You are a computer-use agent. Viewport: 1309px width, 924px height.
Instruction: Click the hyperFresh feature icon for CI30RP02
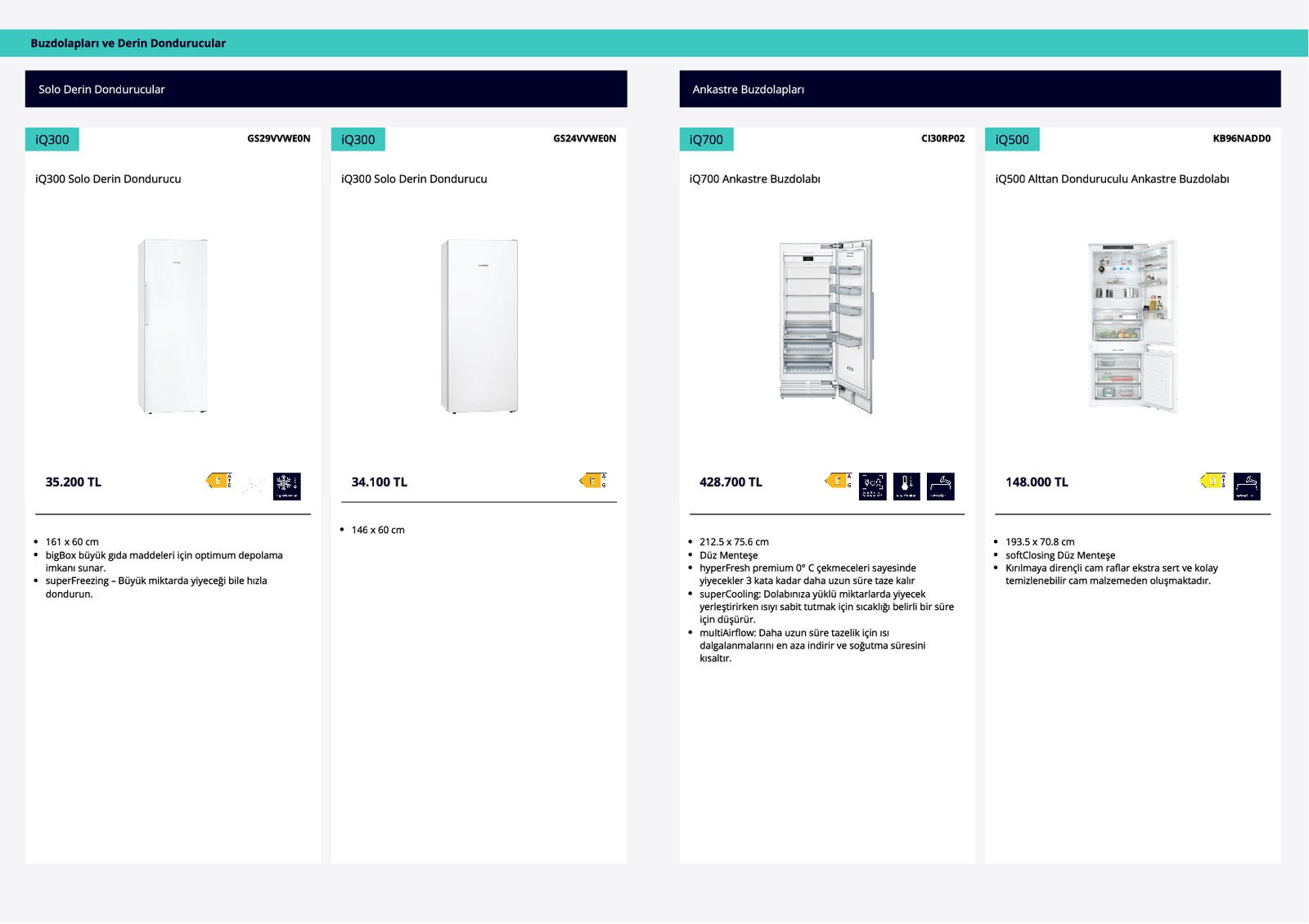tap(873, 487)
